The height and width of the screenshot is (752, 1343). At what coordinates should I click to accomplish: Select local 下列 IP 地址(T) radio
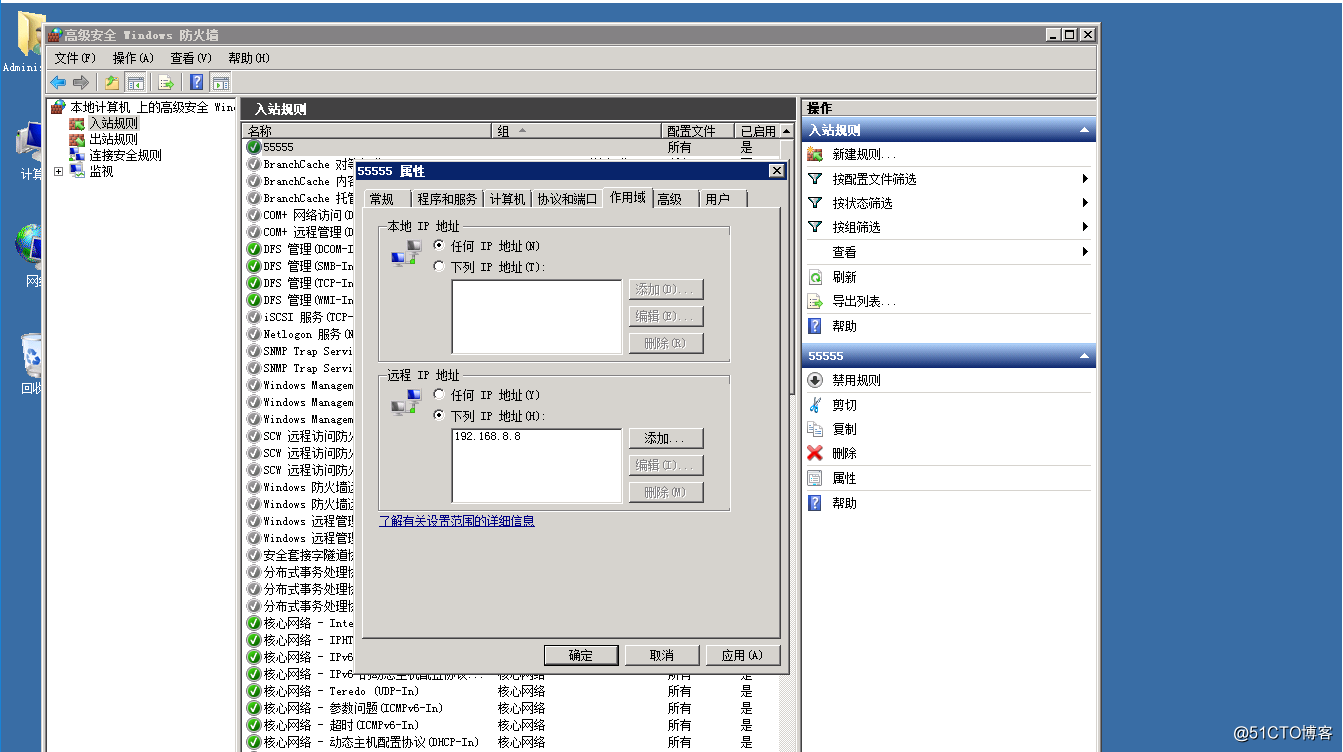(x=439, y=267)
